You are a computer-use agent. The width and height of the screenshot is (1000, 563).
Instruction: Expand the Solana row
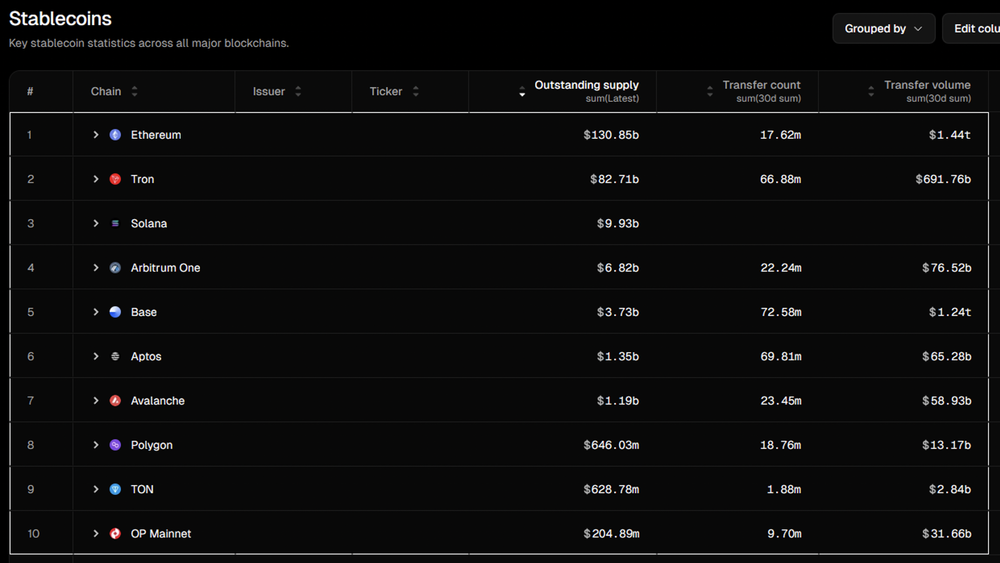(x=96, y=223)
